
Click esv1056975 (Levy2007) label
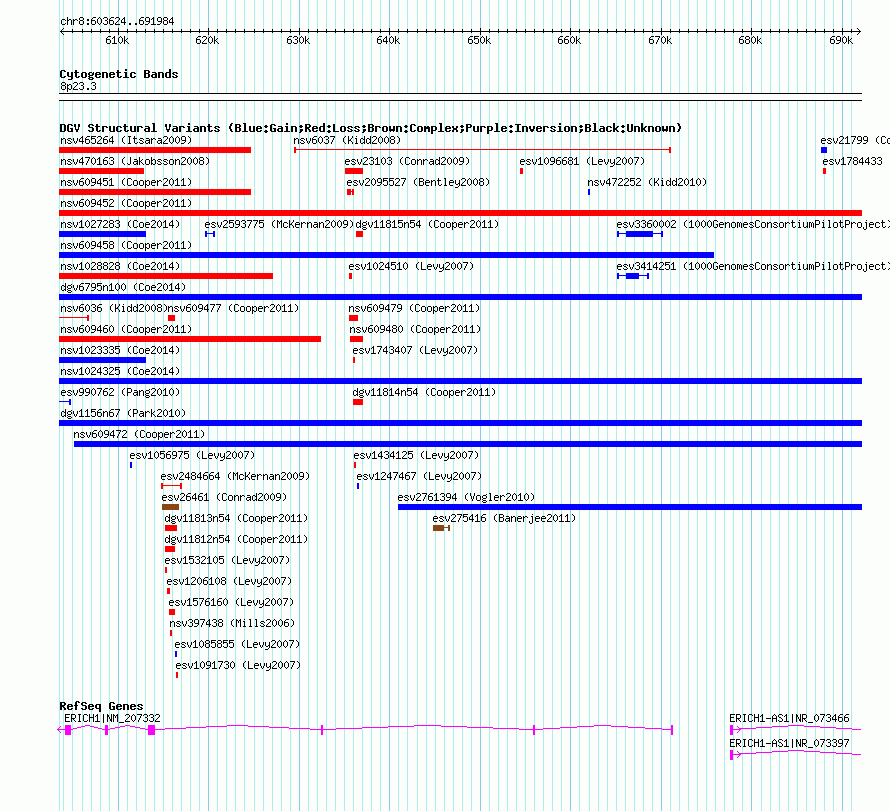point(192,455)
